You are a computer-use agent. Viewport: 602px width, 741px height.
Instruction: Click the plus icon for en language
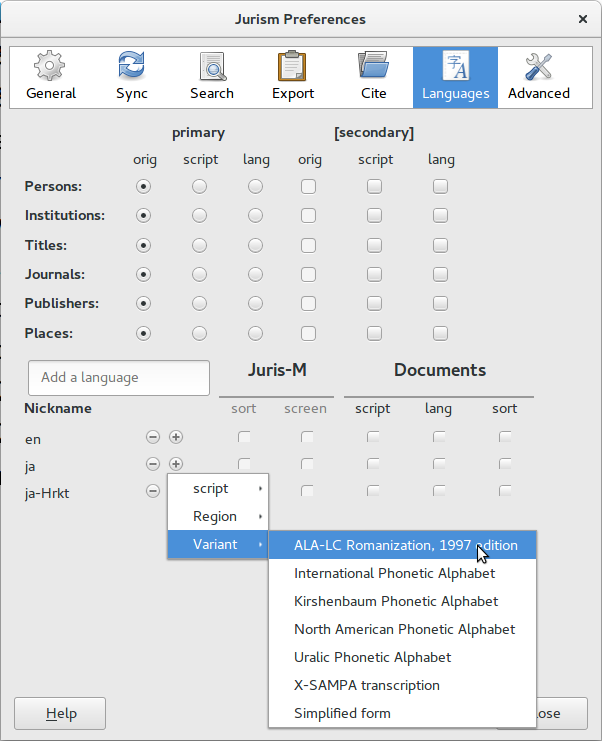[x=176, y=437]
